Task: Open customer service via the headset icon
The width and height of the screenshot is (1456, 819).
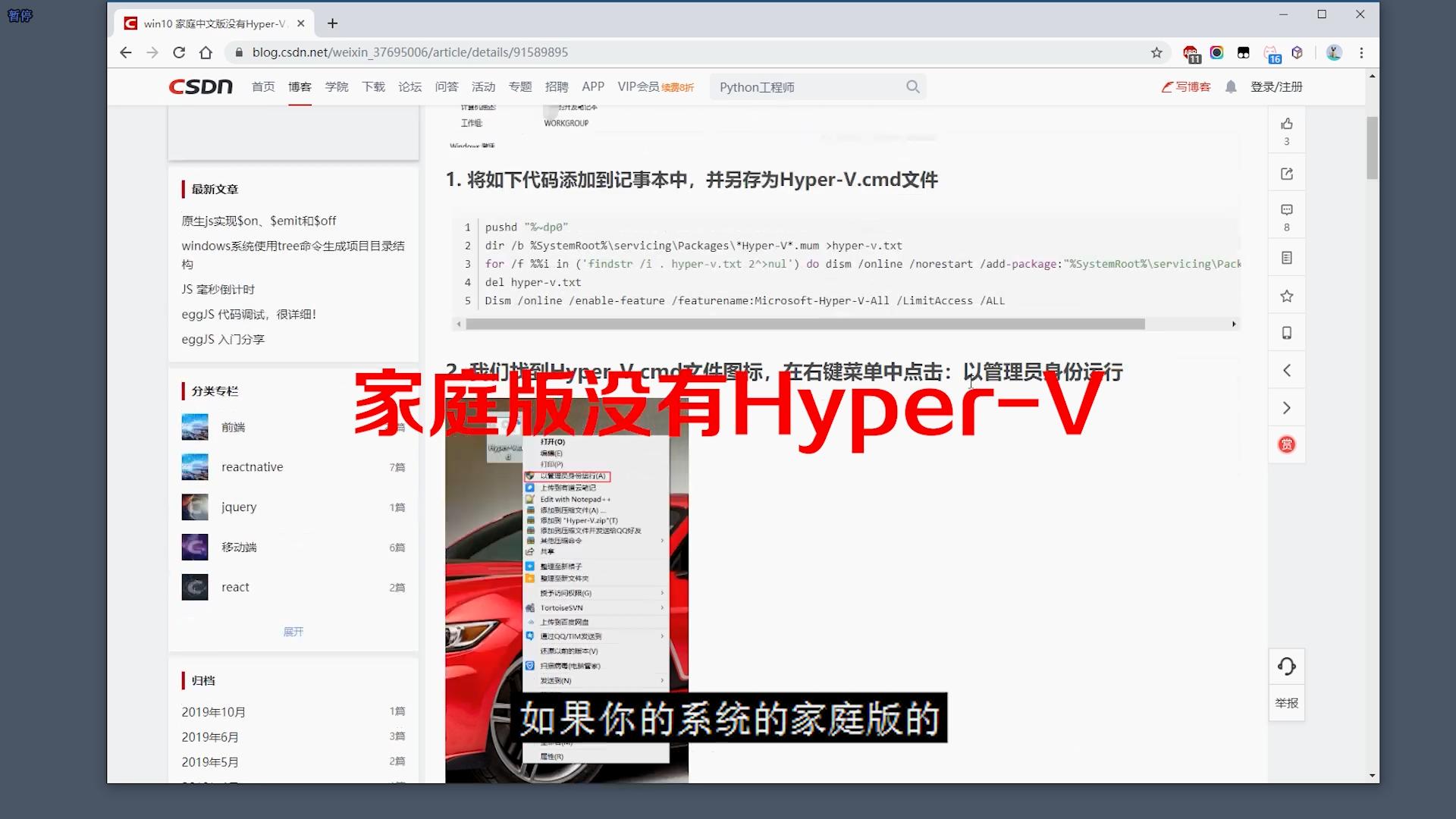Action: (1286, 666)
